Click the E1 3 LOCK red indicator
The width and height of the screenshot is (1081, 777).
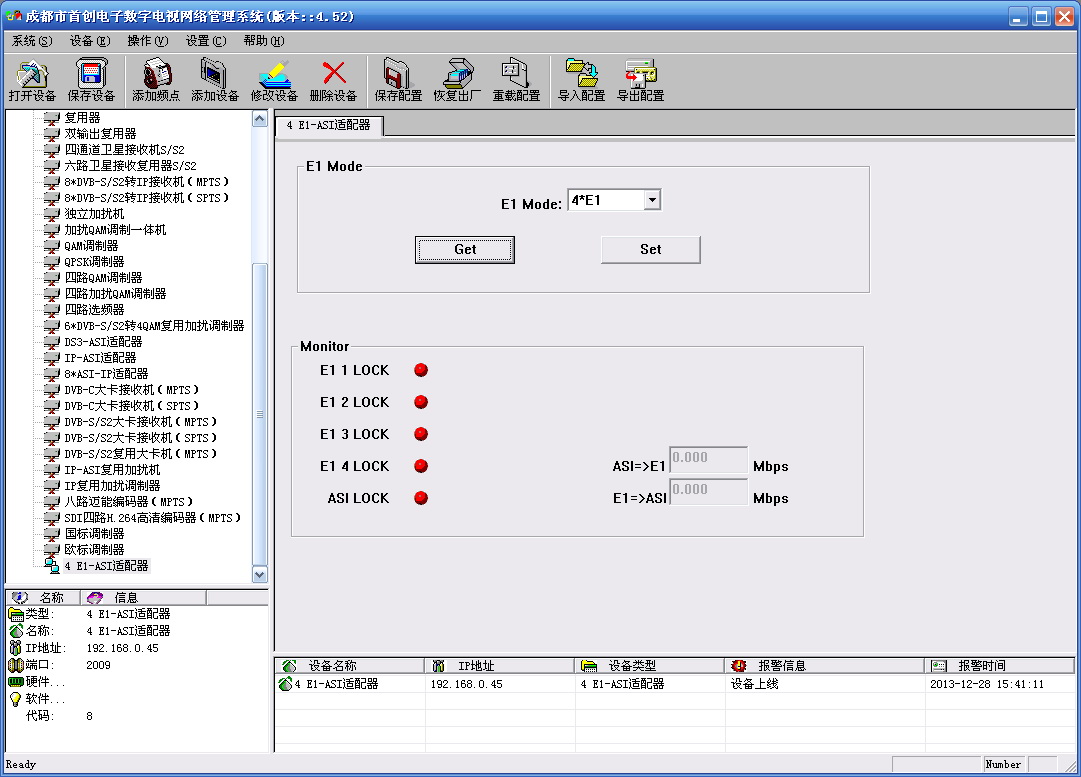[421, 434]
